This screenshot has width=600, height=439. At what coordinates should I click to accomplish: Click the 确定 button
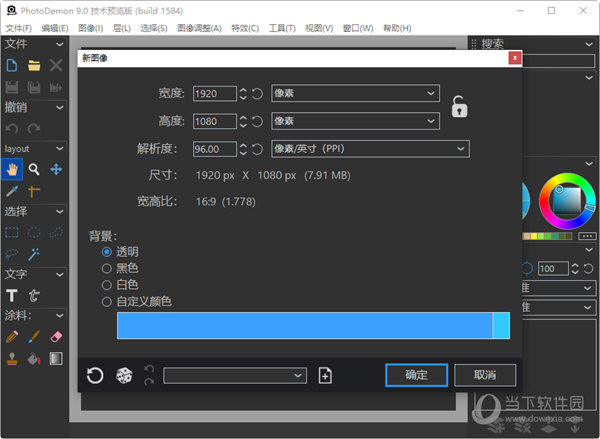point(416,375)
